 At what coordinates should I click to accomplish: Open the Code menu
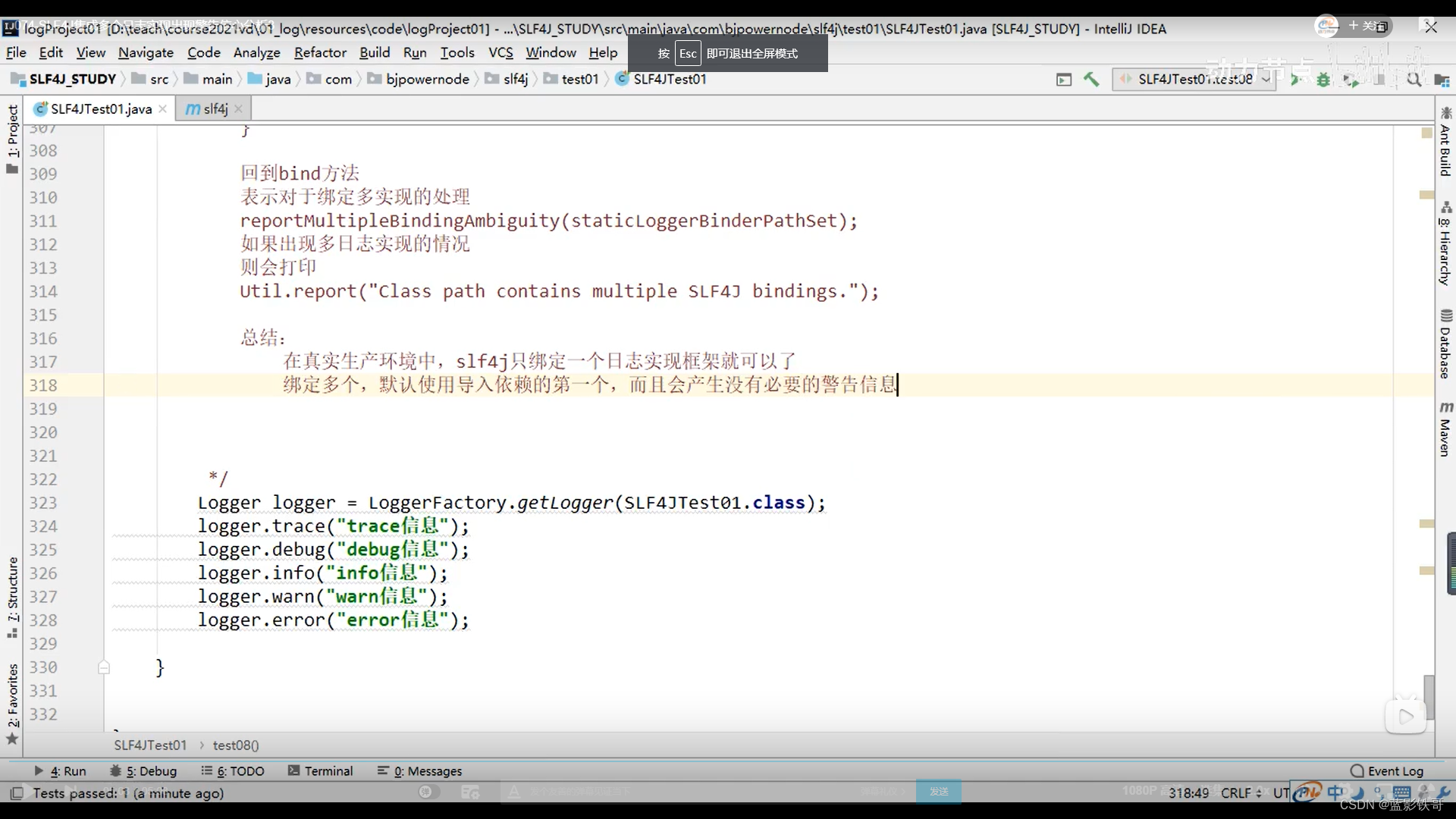[204, 52]
